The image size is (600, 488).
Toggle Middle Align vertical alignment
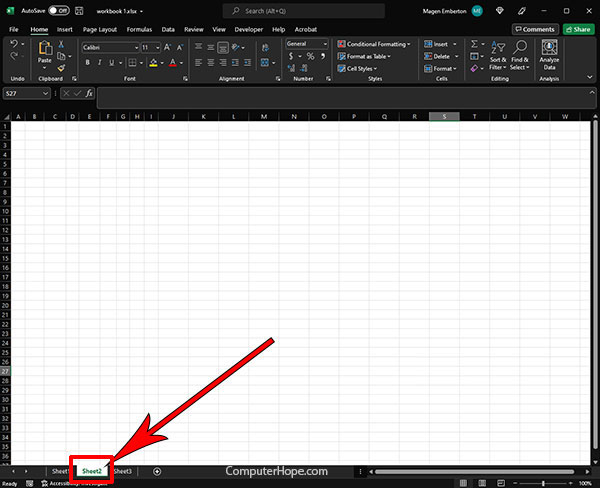point(211,47)
